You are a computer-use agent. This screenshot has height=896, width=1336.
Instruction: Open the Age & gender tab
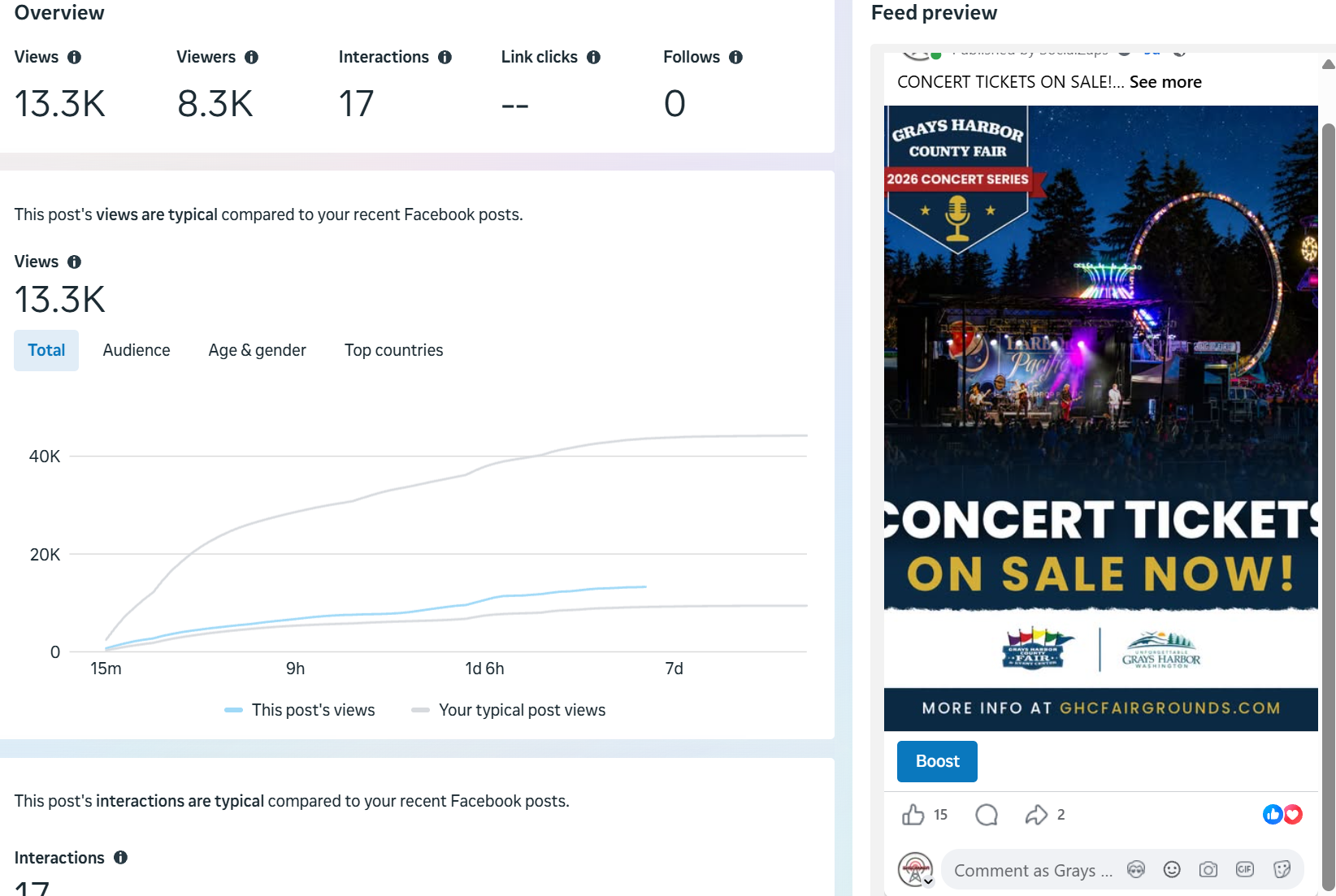(x=257, y=350)
